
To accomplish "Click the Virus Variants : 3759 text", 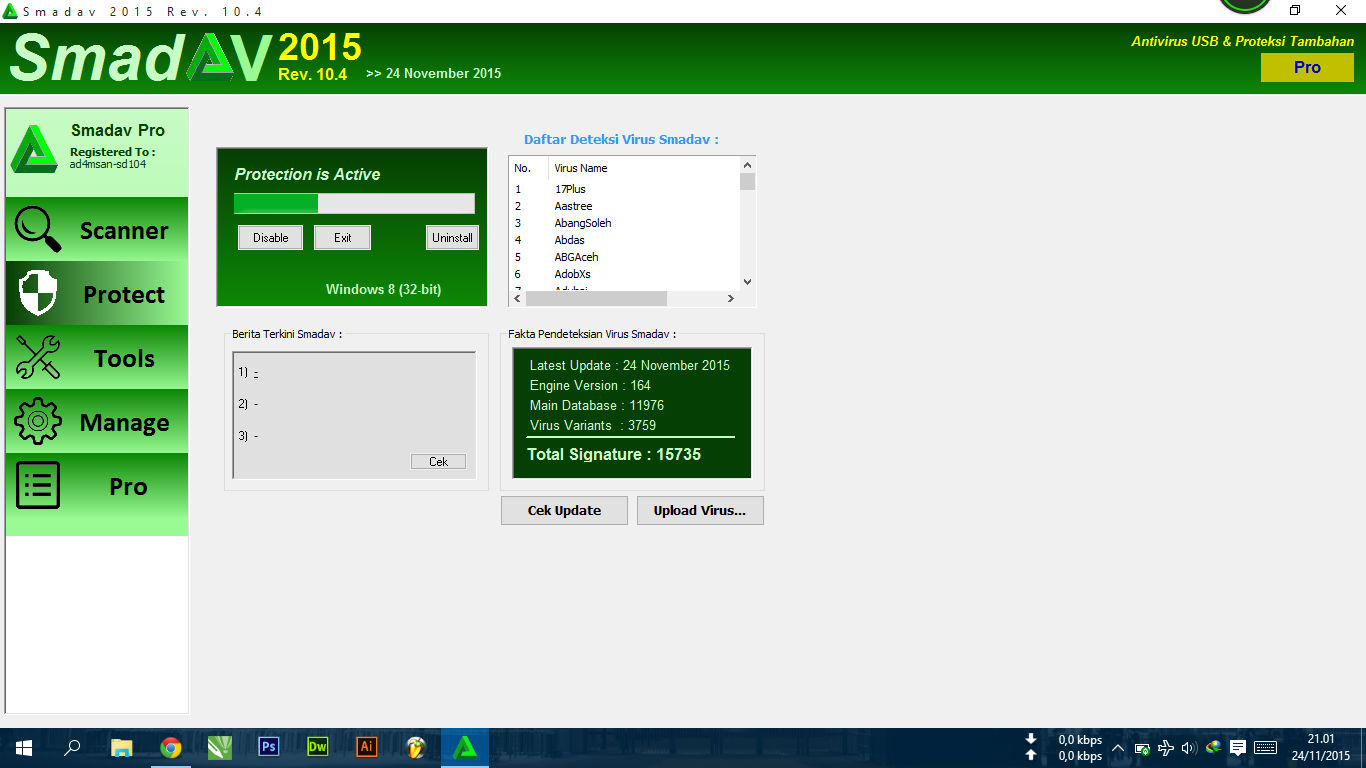I will tap(593, 425).
